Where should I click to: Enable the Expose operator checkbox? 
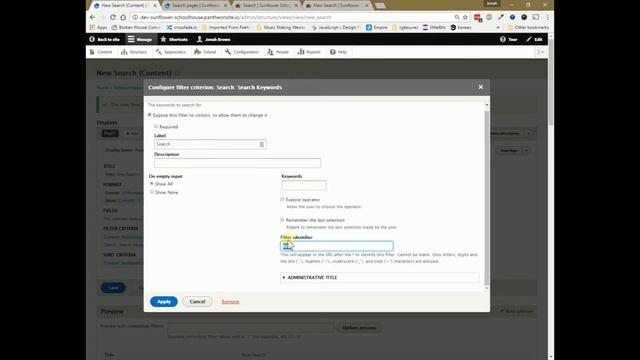pos(282,200)
